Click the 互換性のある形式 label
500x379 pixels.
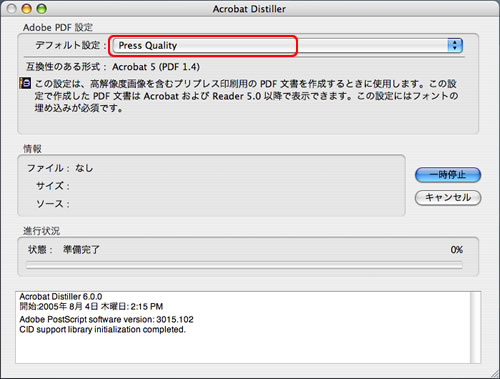pyautogui.click(x=66, y=67)
